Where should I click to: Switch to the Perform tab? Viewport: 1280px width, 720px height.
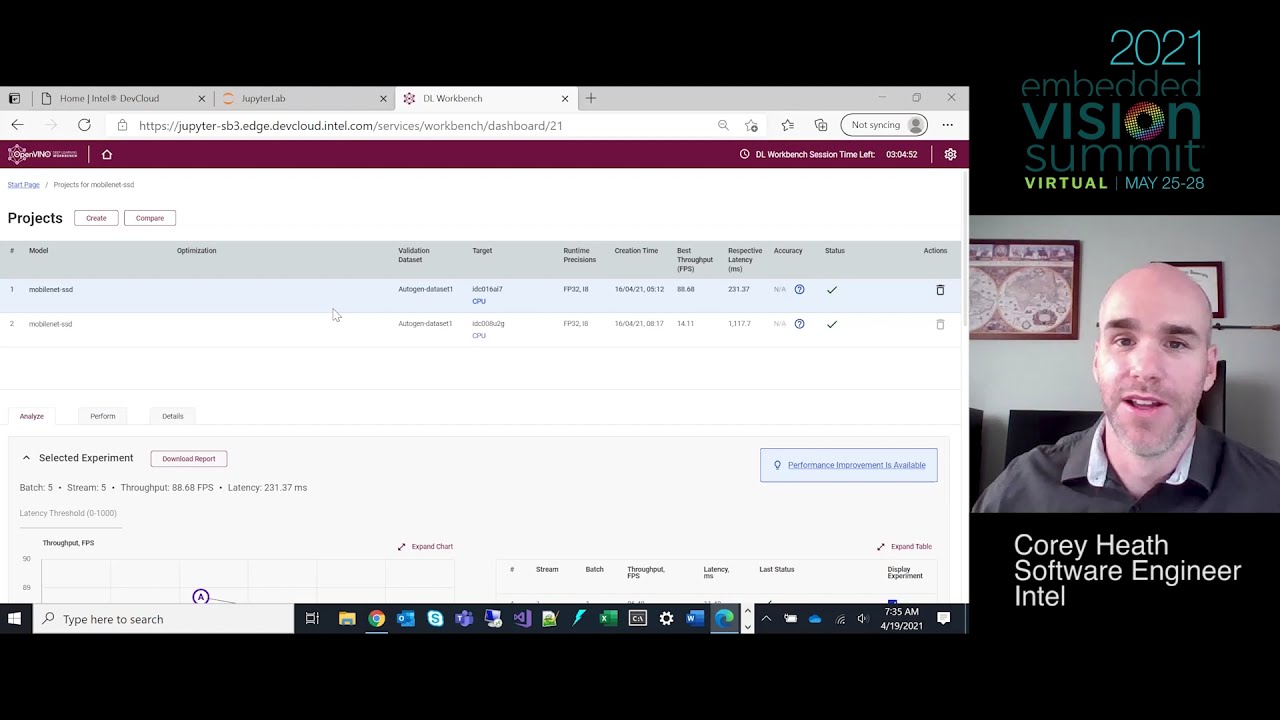click(102, 416)
